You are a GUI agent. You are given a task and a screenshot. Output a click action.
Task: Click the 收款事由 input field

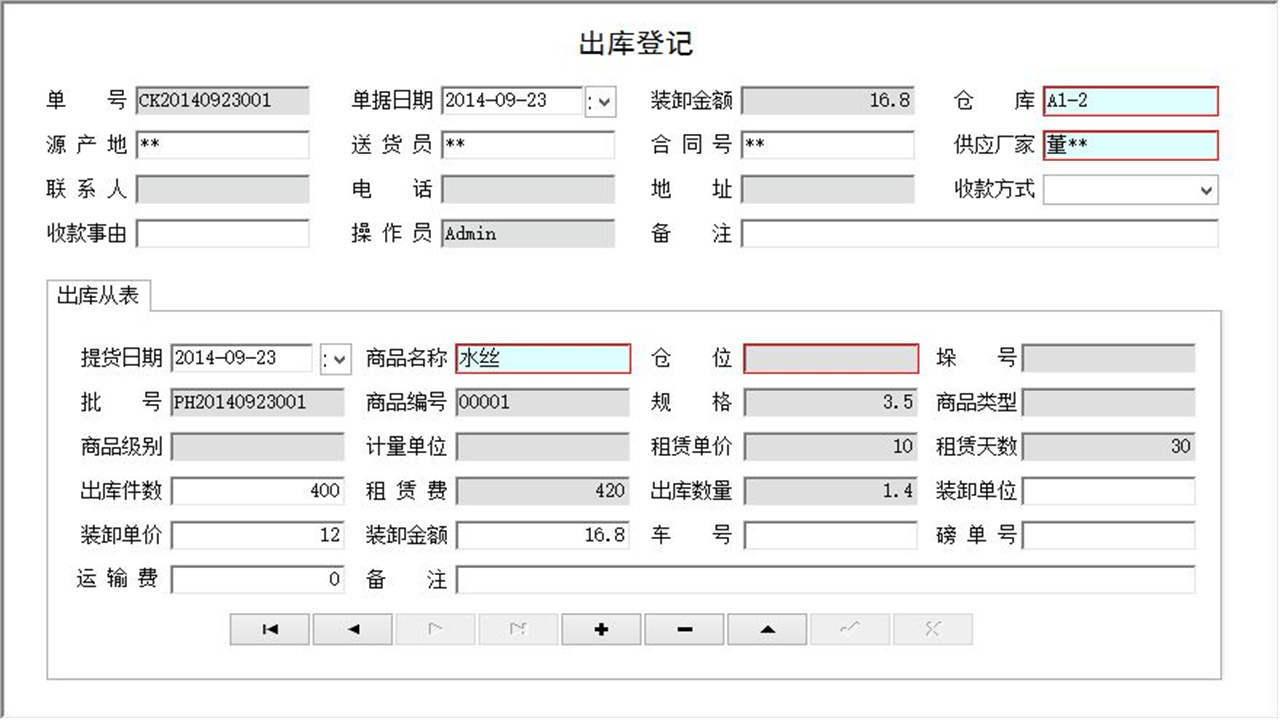click(222, 234)
